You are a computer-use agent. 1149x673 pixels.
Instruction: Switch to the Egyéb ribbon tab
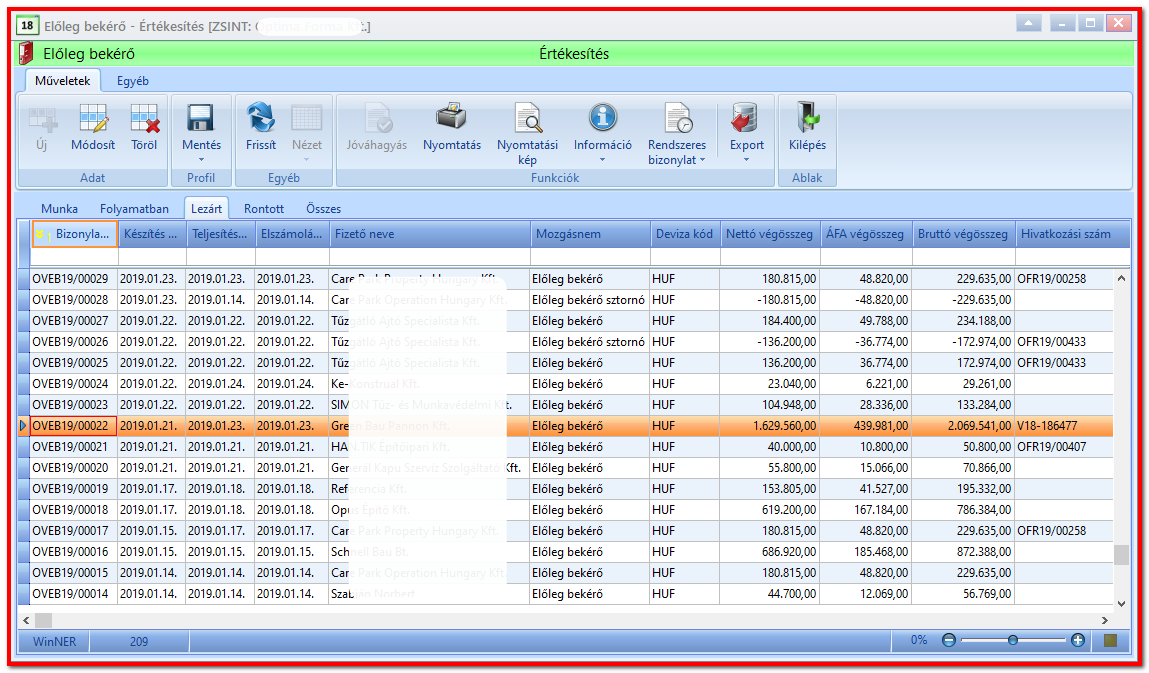click(x=133, y=81)
